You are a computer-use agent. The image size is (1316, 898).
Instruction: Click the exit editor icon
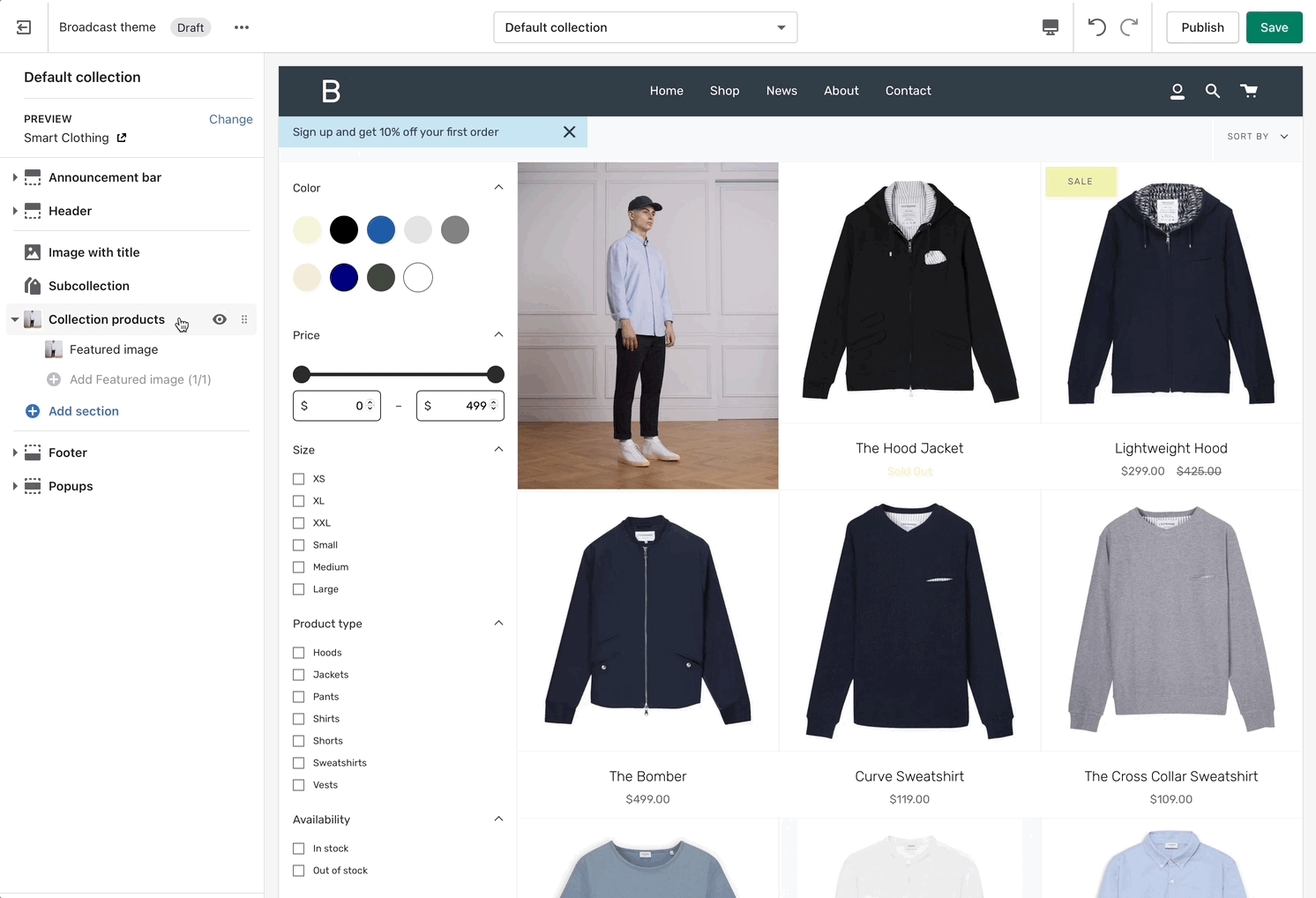(x=24, y=27)
